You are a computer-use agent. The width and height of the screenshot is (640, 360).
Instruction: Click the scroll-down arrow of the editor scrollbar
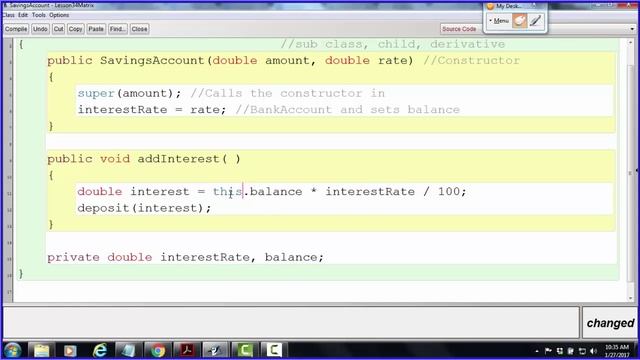click(631, 298)
